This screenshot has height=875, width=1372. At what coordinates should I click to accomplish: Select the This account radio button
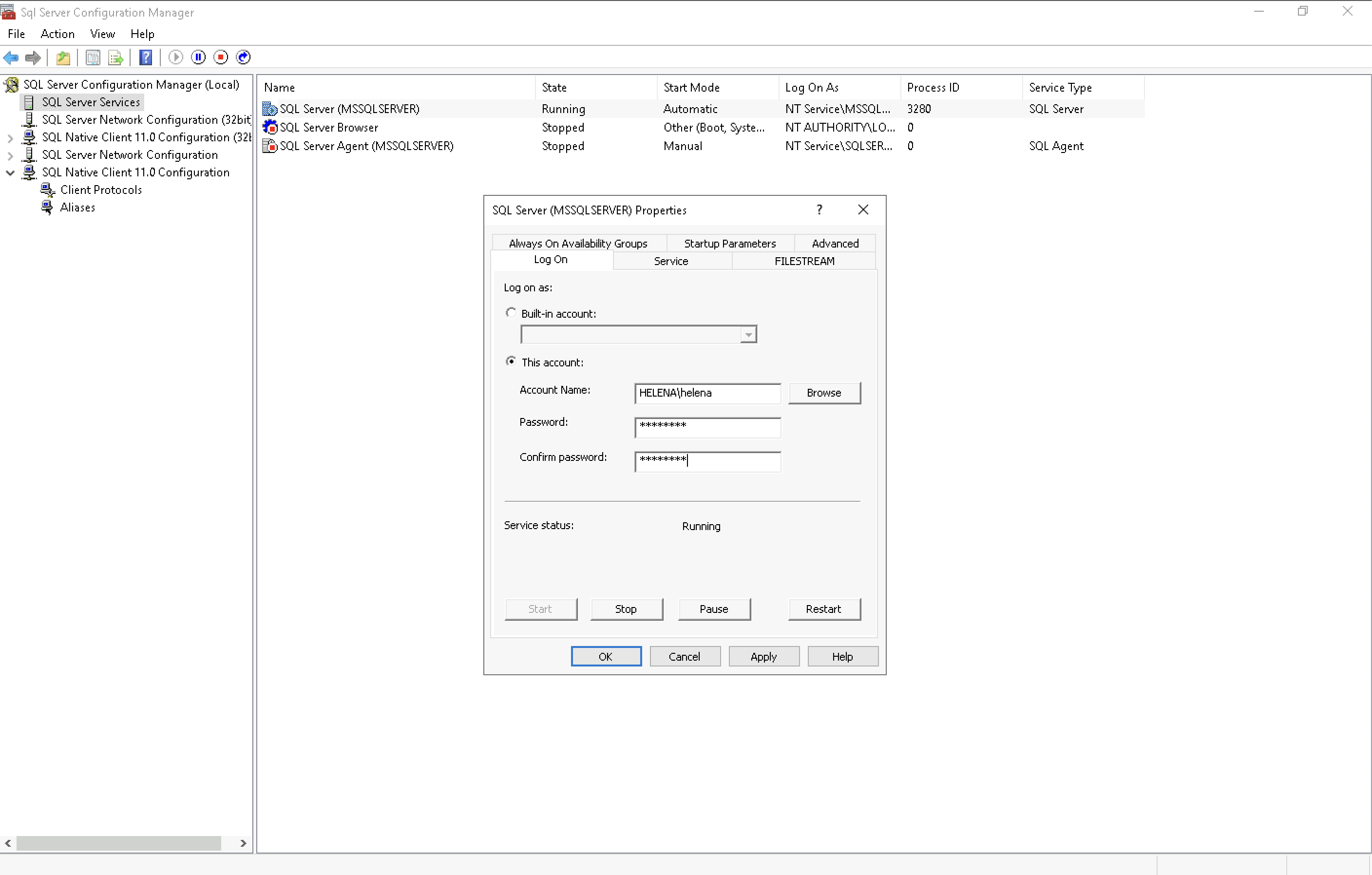pos(511,361)
